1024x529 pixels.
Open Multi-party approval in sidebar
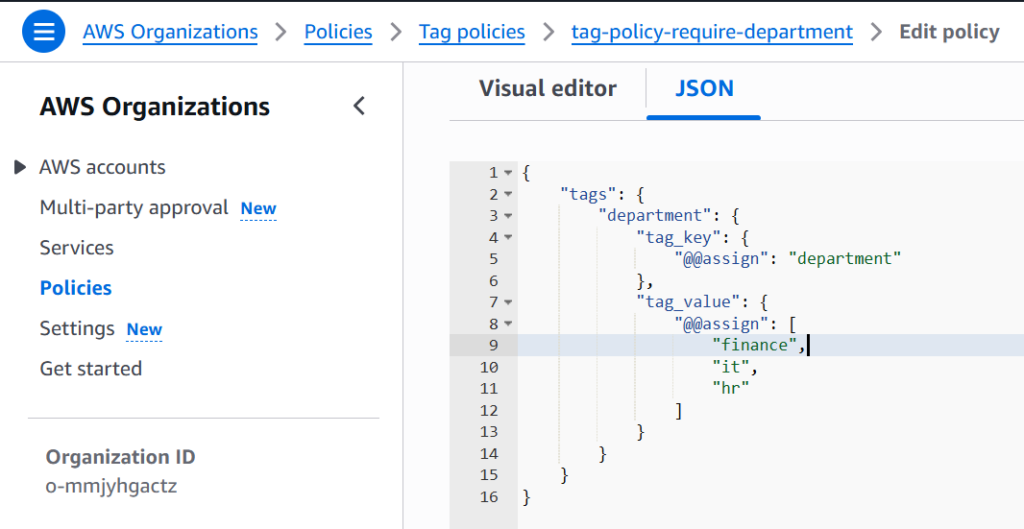[x=134, y=208]
